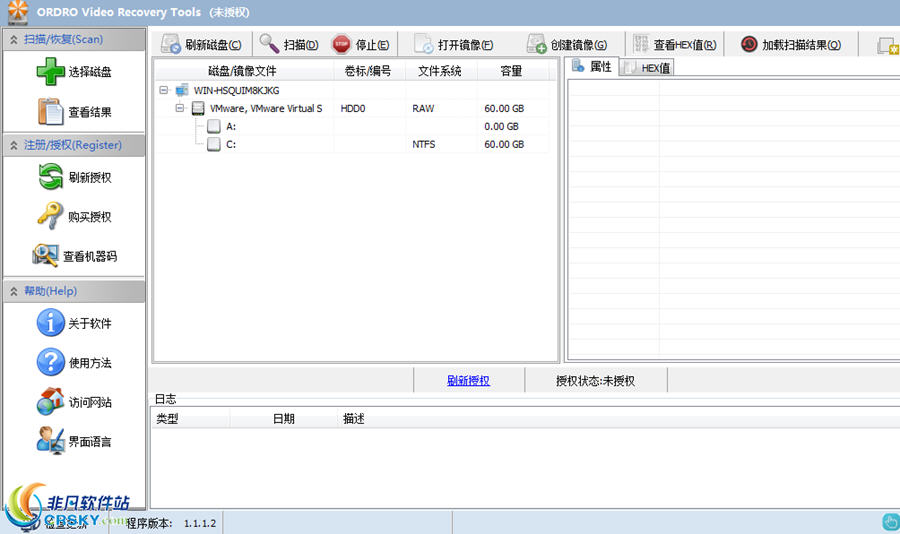This screenshot has height=534, width=900.
Task: Collapse the 注册/授权(Register) sidebar section
Action: (x=14, y=145)
